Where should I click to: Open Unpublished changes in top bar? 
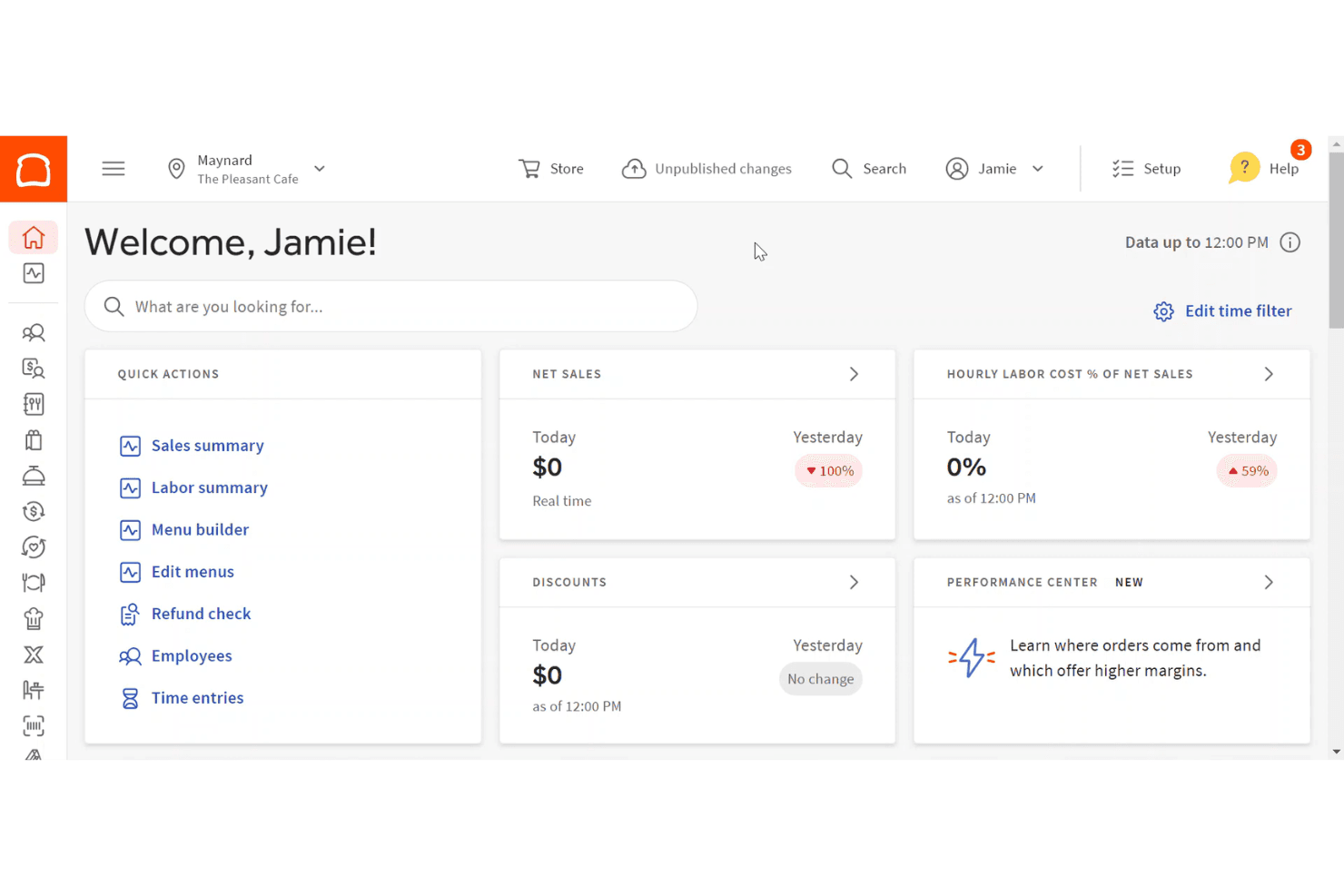tap(707, 169)
